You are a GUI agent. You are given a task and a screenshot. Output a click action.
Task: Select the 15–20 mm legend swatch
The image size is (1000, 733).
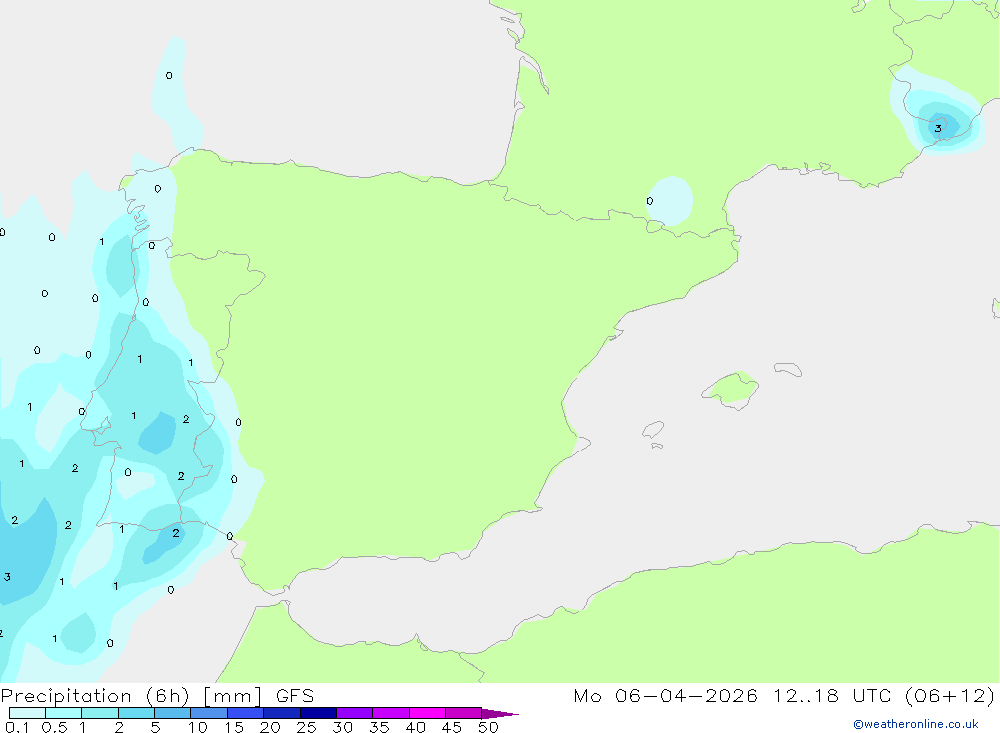246,713
